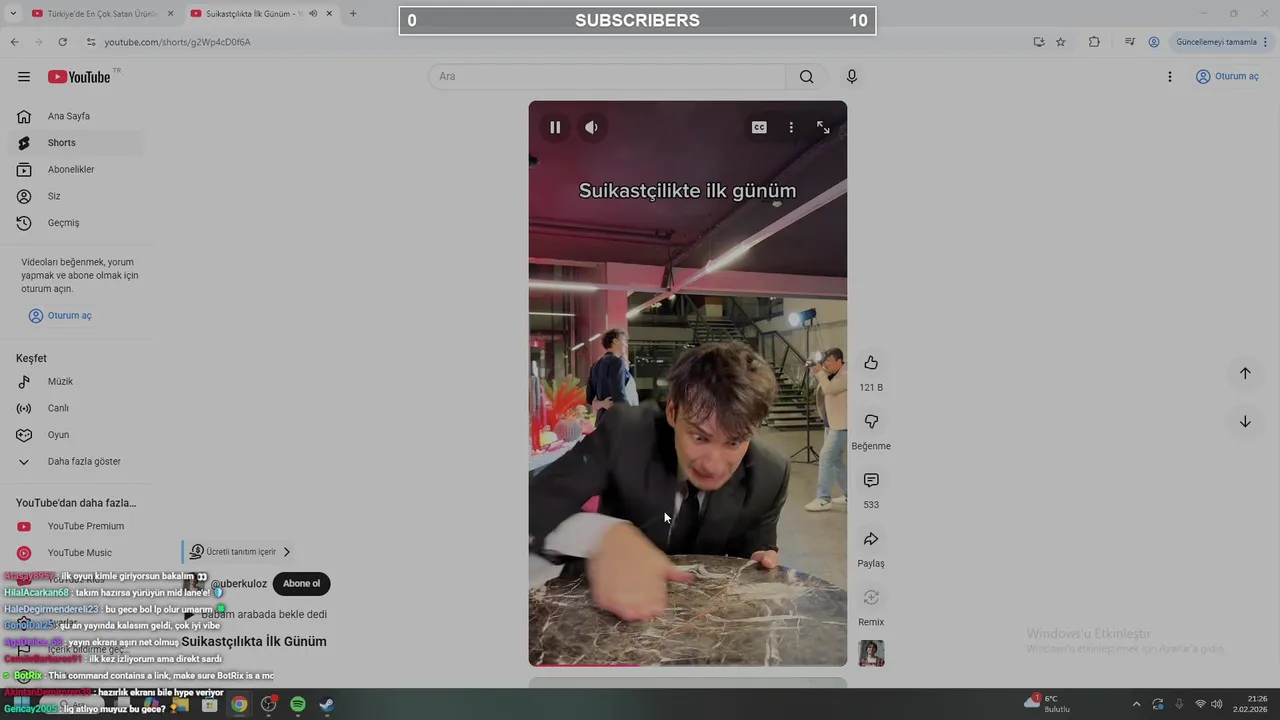Open @uberkuloz channel name
Image resolution: width=1280 pixels, height=720 pixels.
point(238,584)
